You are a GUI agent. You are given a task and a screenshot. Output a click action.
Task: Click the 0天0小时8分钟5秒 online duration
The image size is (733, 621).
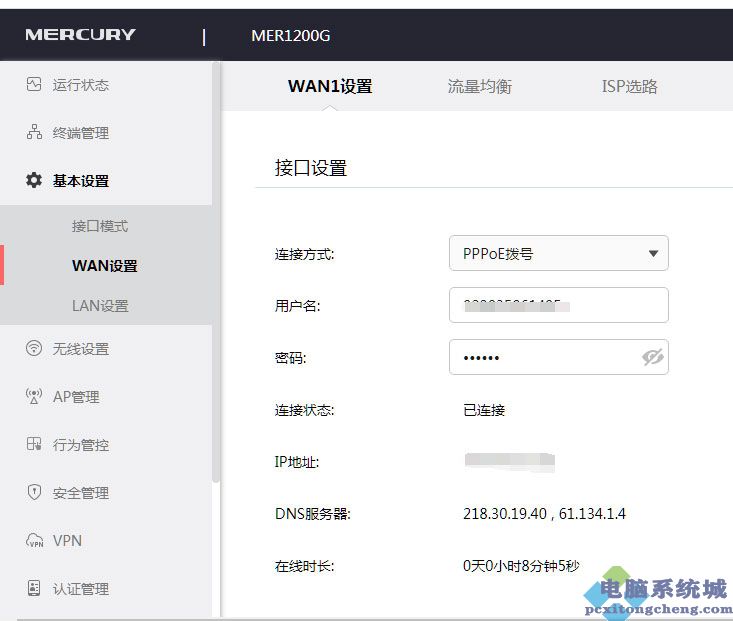coord(521,566)
